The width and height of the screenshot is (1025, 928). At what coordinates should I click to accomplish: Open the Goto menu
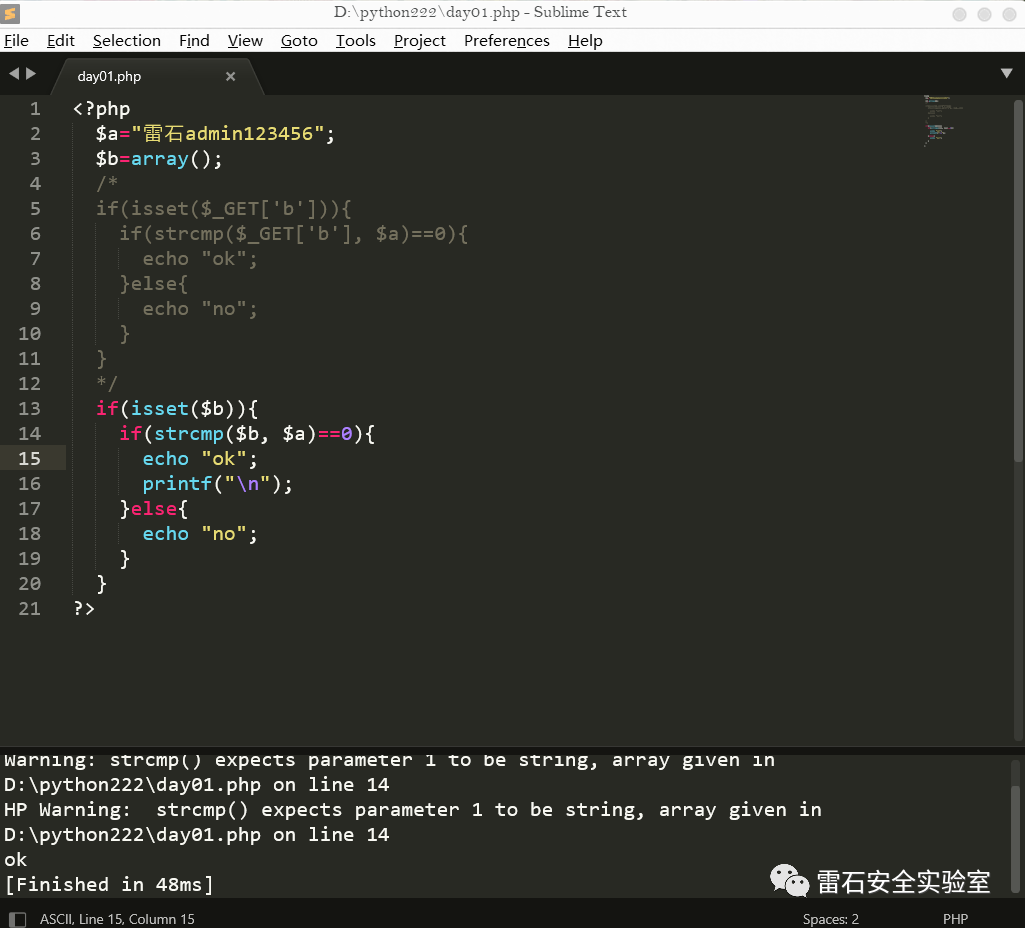[299, 41]
